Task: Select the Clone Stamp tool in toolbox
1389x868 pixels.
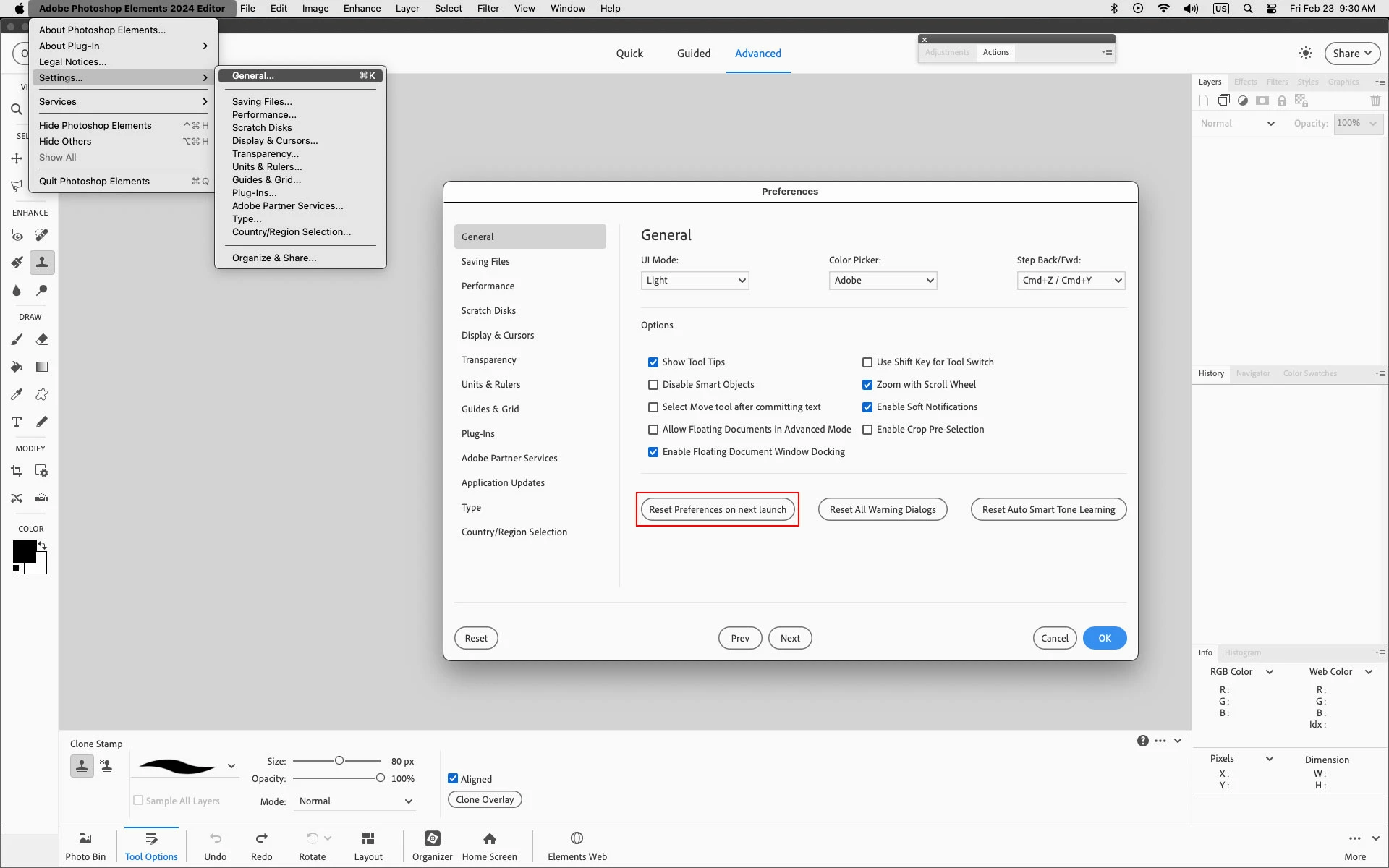Action: coord(42,263)
